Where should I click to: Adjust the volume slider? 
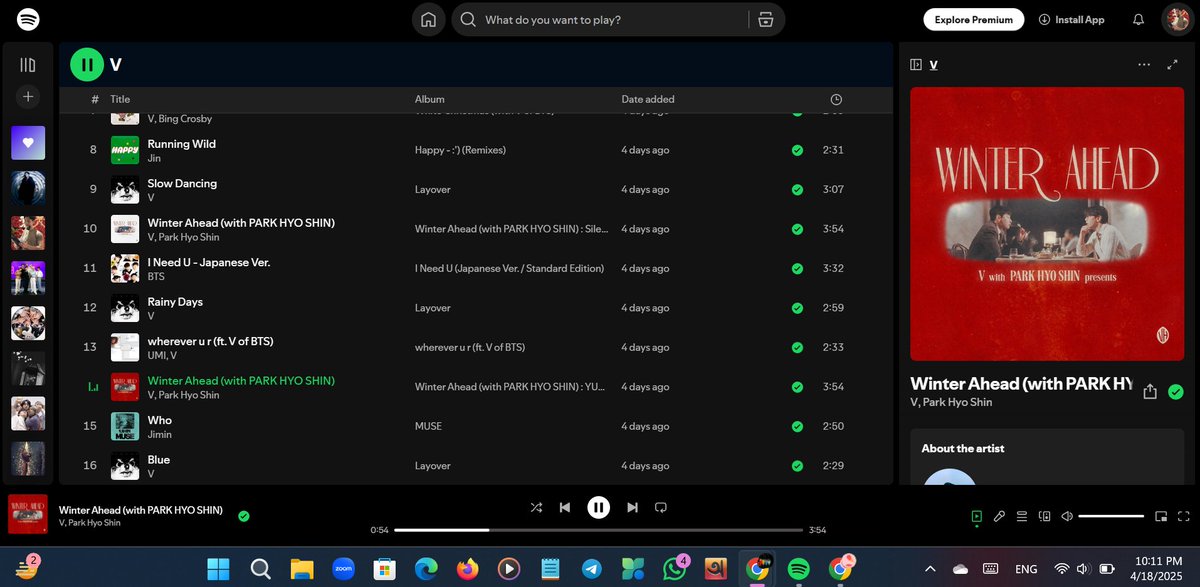tap(1111, 516)
